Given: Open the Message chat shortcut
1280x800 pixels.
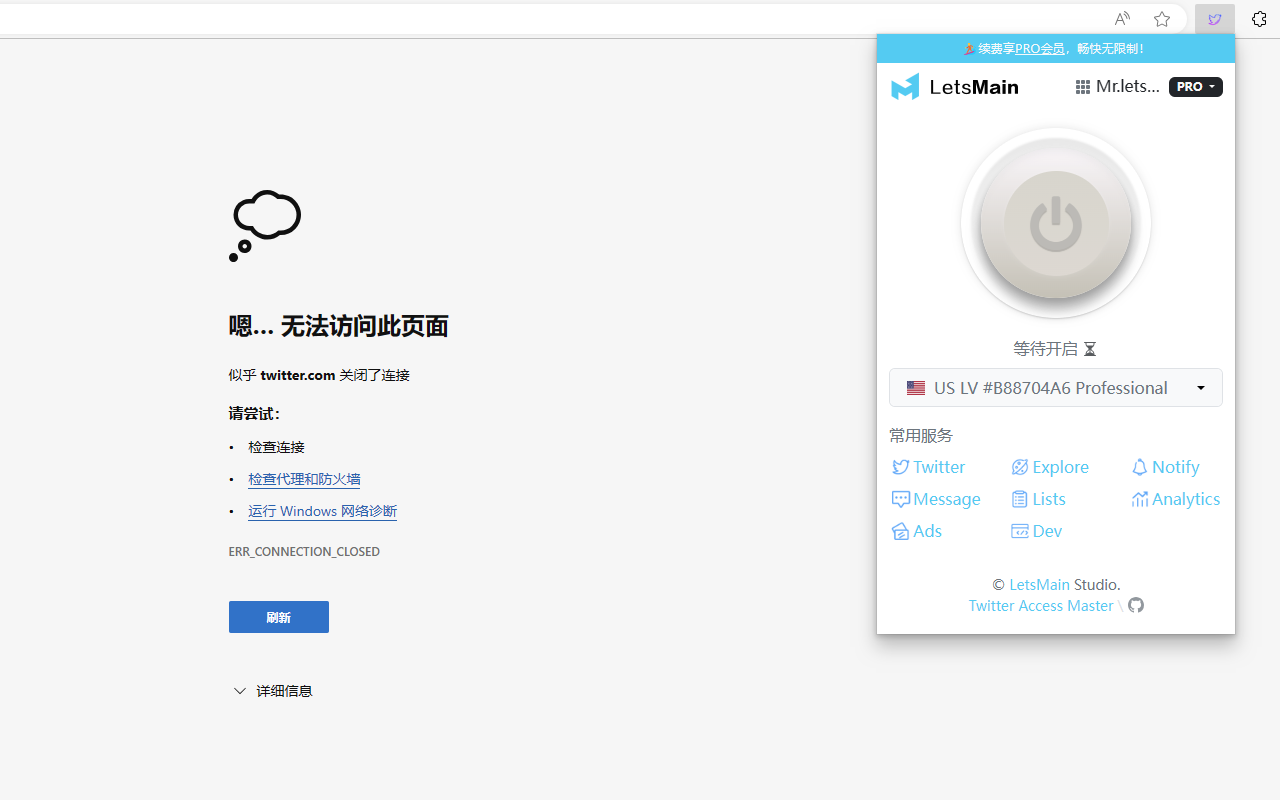Looking at the screenshot, I should (x=936, y=499).
